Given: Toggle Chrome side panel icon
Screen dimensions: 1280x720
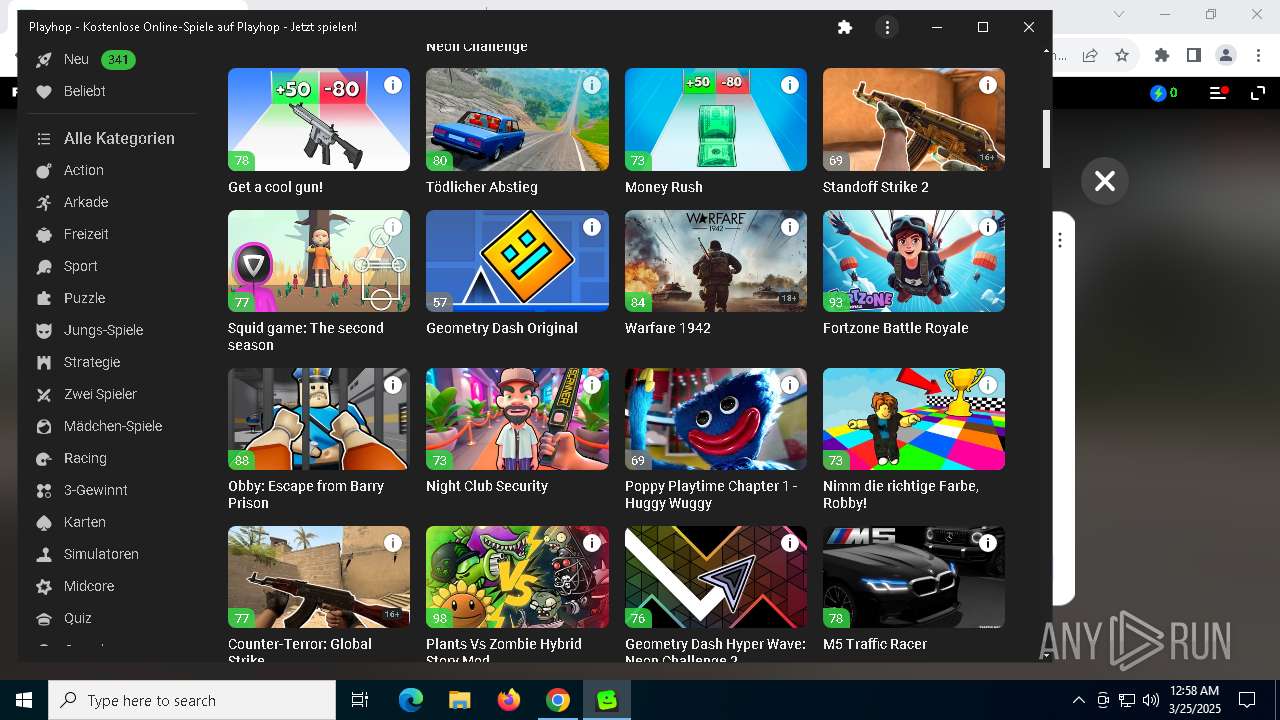Looking at the screenshot, I should click(x=1193, y=55).
